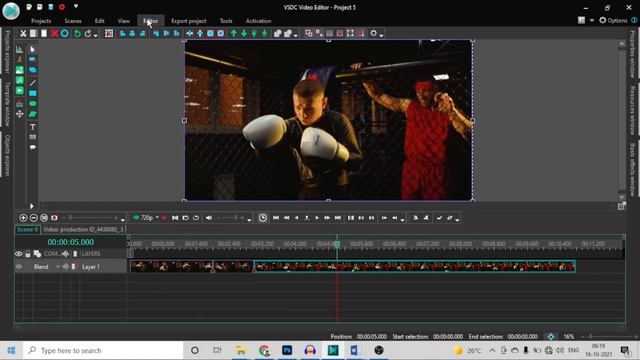Select the line drawing tool

point(33,83)
